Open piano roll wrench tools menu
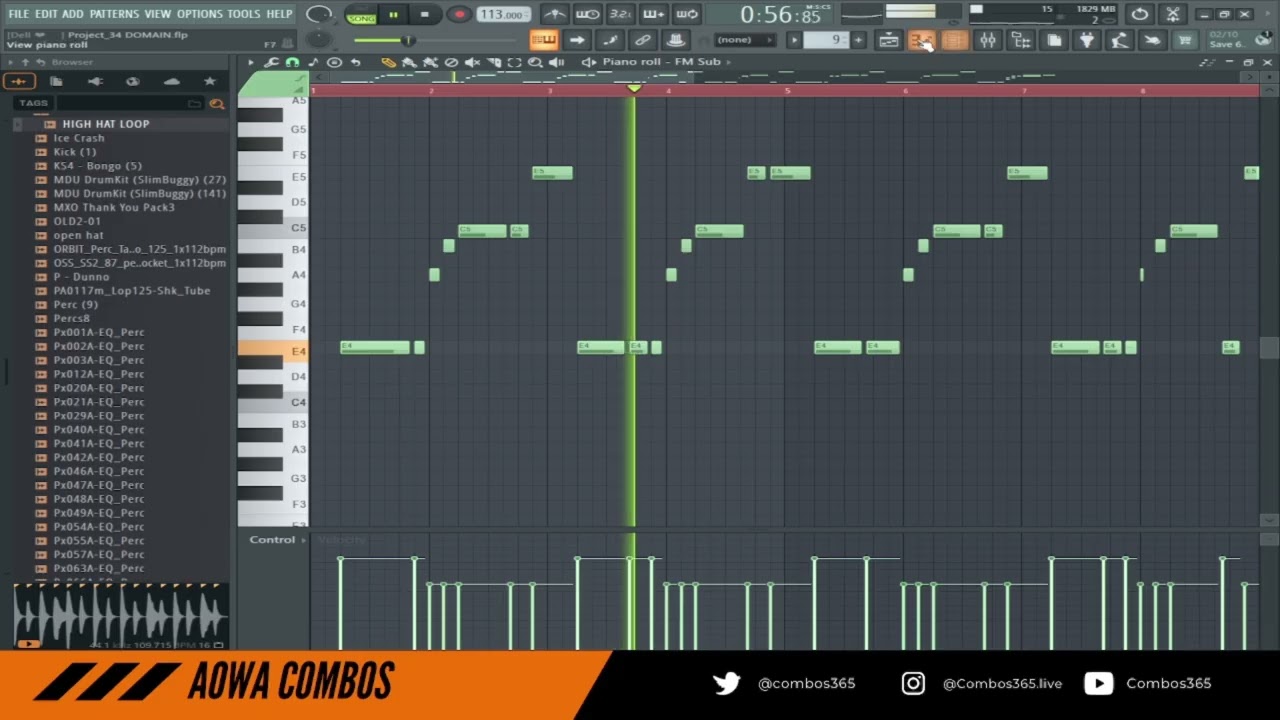This screenshot has width=1280, height=720. tap(272, 62)
